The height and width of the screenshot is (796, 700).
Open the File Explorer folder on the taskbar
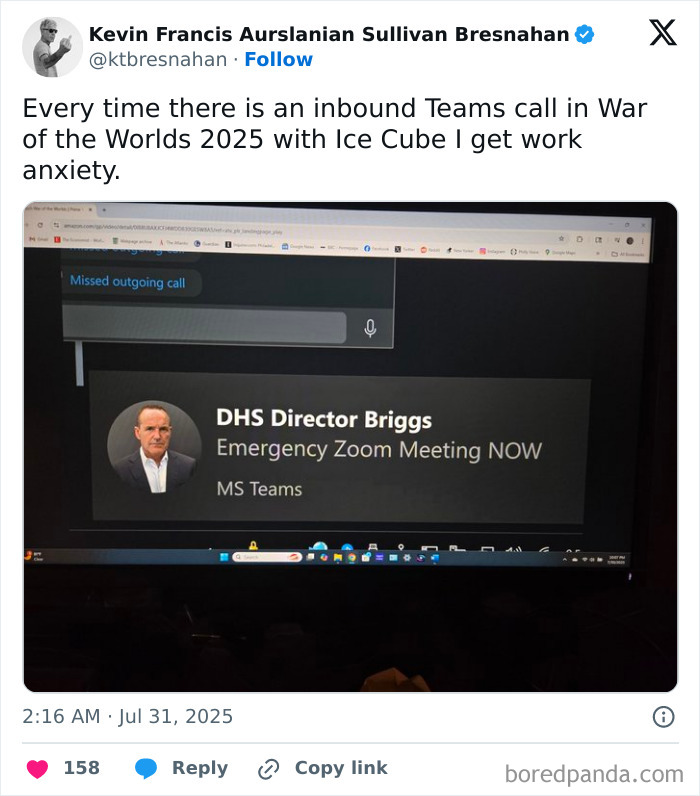point(338,557)
